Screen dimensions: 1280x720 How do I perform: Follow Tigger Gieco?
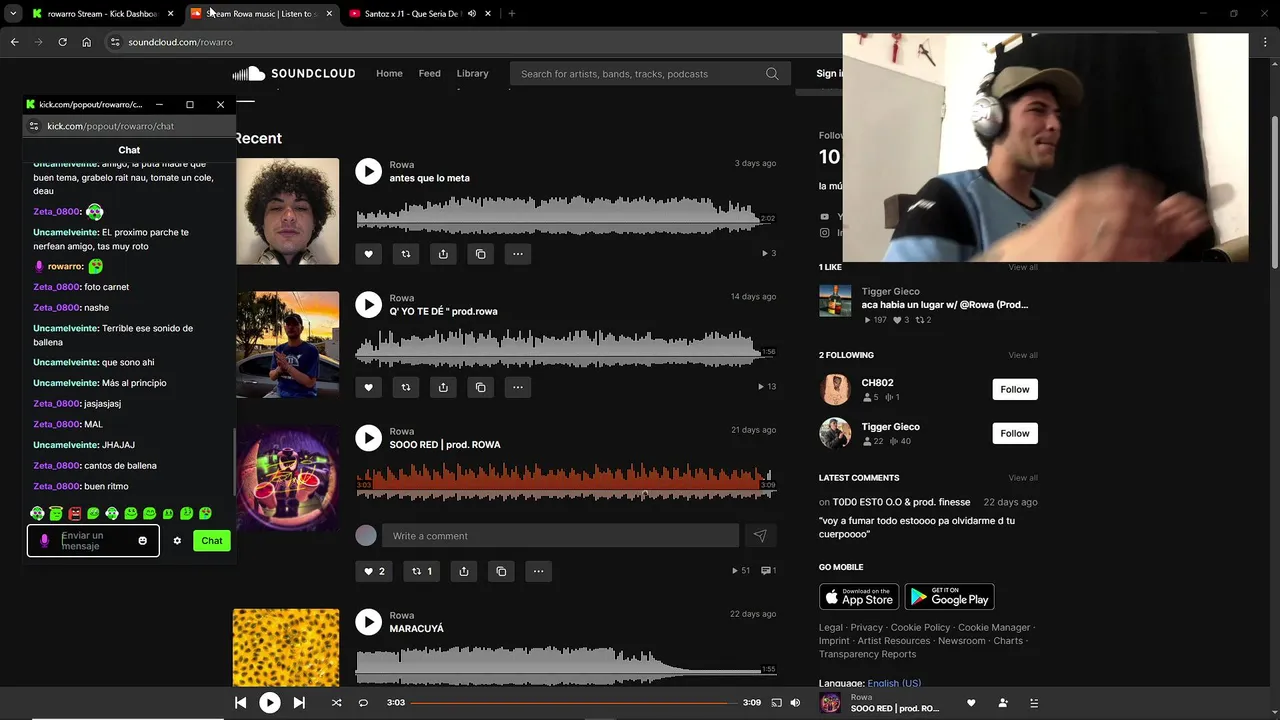click(x=1015, y=433)
